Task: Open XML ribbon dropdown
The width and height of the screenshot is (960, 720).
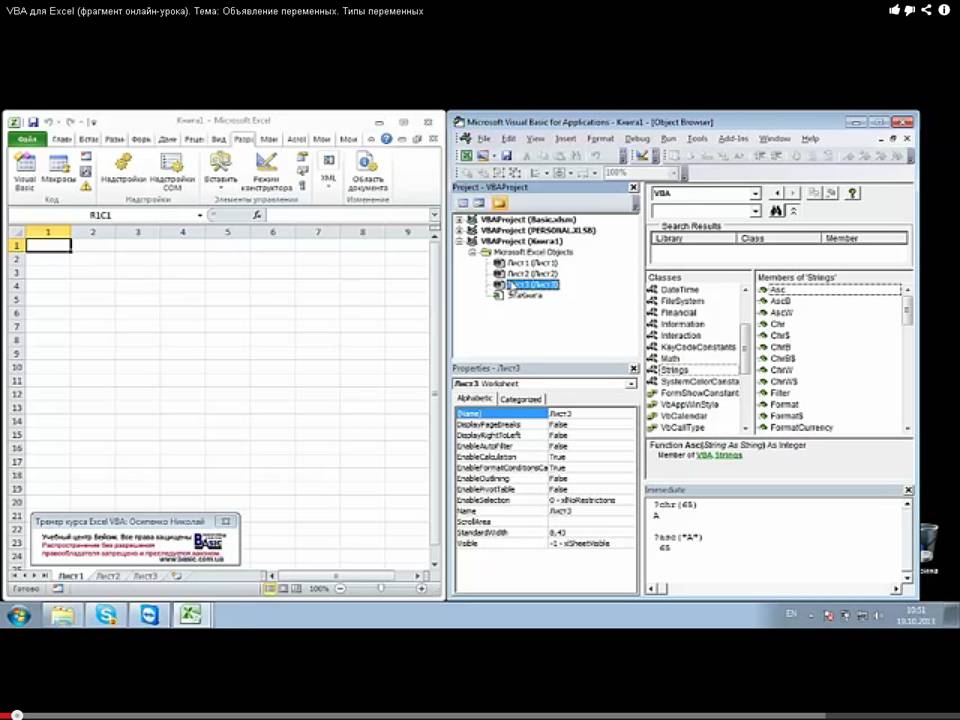Action: (329, 186)
